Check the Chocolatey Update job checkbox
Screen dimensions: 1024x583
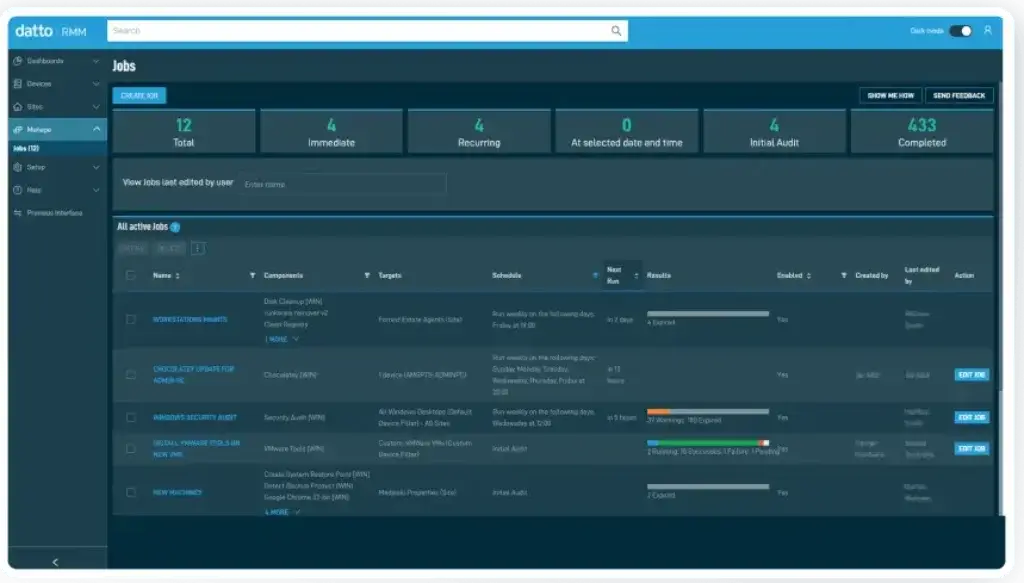point(131,375)
